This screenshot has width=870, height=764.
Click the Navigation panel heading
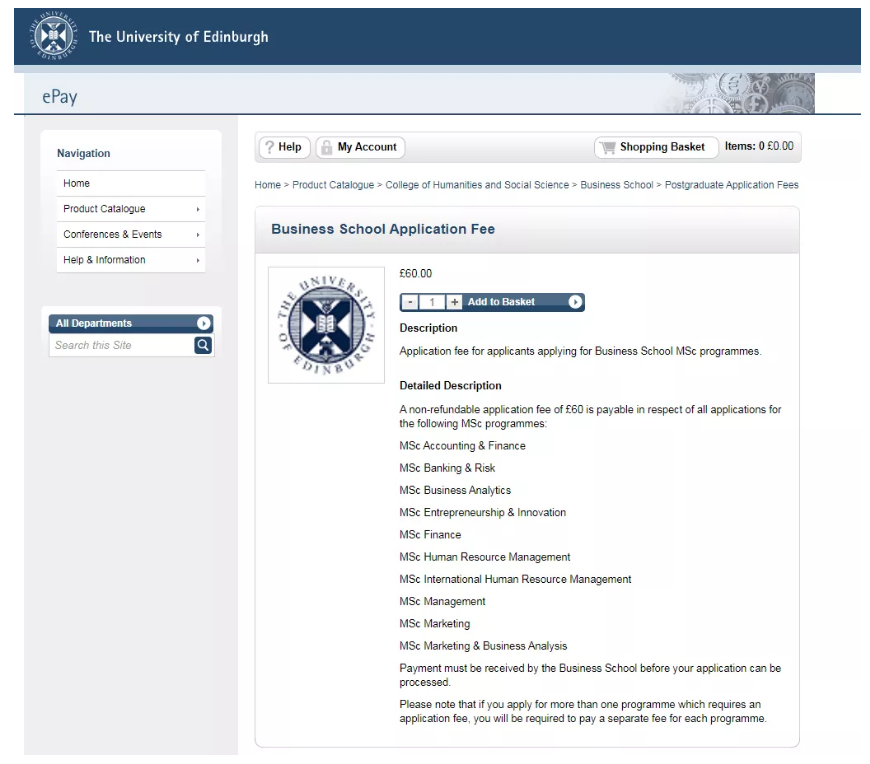coord(83,153)
